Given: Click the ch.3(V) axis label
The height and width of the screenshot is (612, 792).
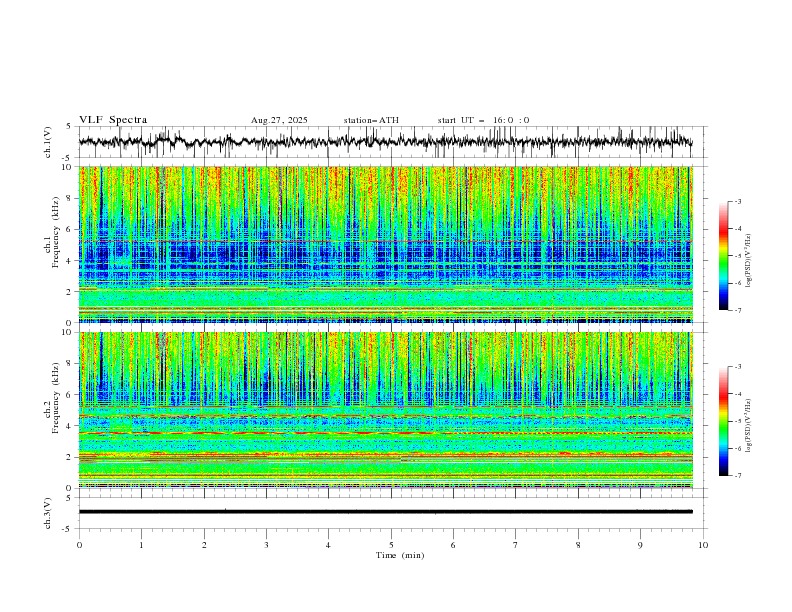Looking at the screenshot, I should [48, 513].
